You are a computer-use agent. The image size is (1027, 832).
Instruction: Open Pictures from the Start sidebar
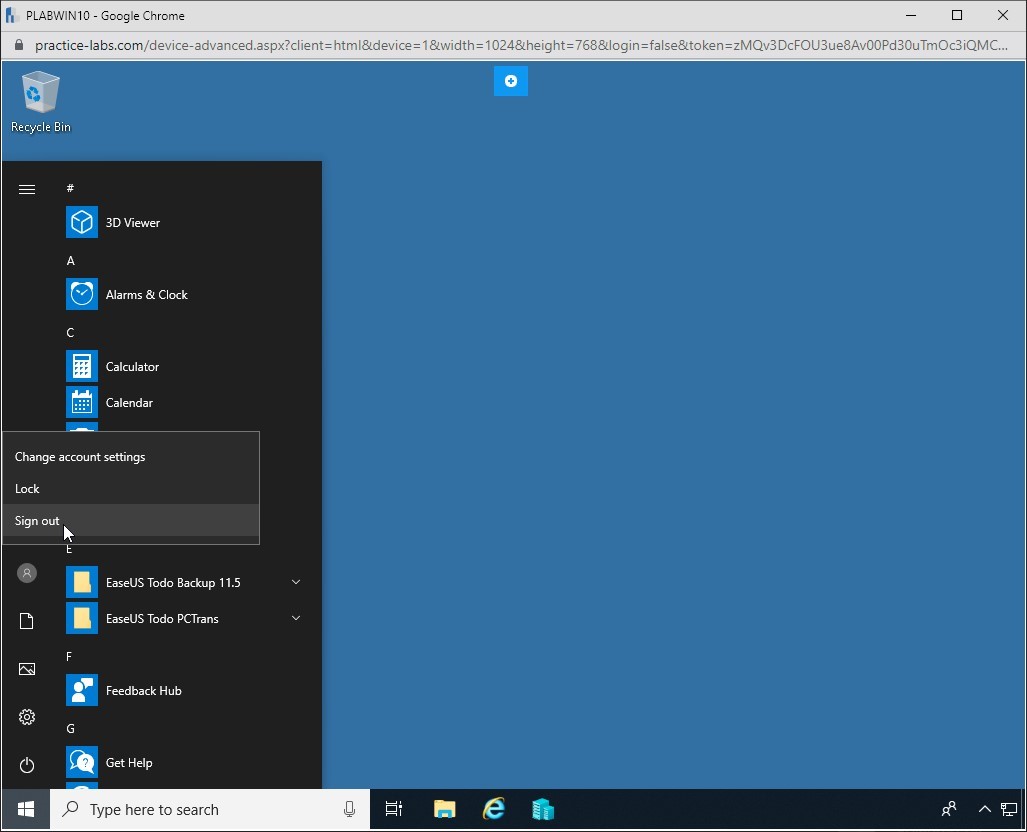click(27, 669)
